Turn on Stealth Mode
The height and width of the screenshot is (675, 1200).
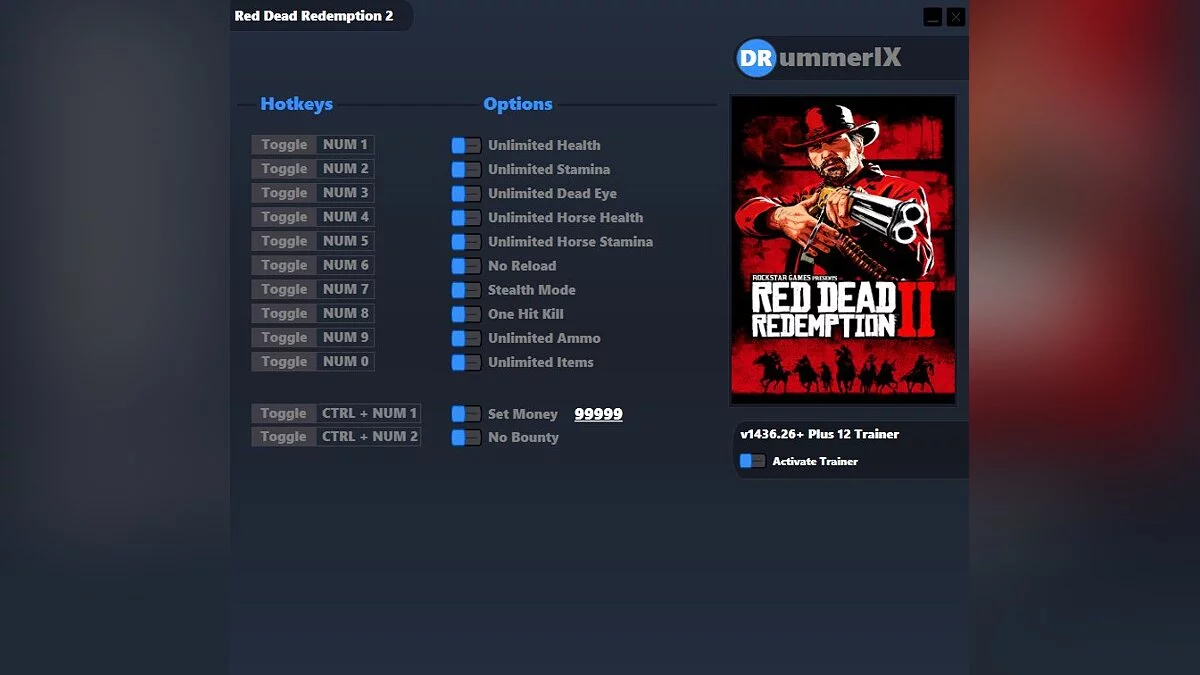point(465,290)
